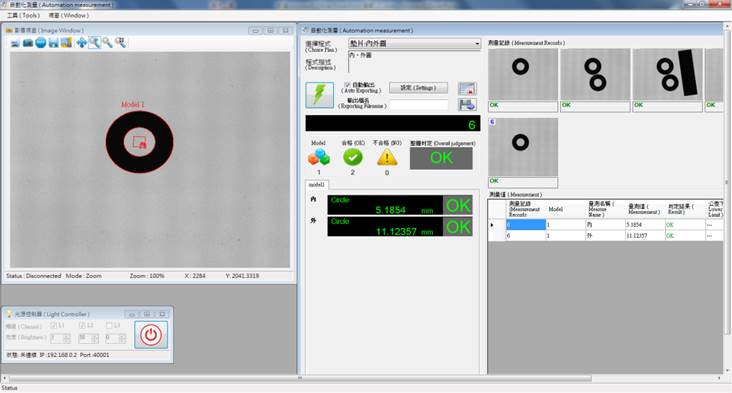Toggle the Auto Exporting checkbox
The width and height of the screenshot is (732, 393).
pos(347,85)
